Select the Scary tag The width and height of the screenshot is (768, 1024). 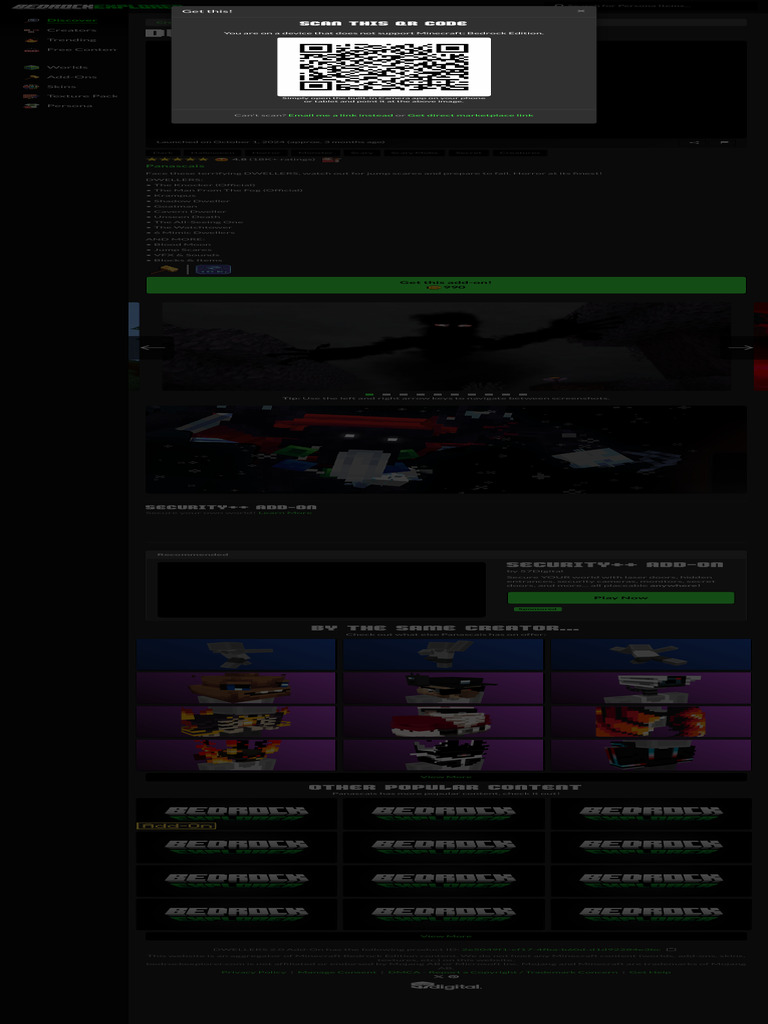point(362,153)
